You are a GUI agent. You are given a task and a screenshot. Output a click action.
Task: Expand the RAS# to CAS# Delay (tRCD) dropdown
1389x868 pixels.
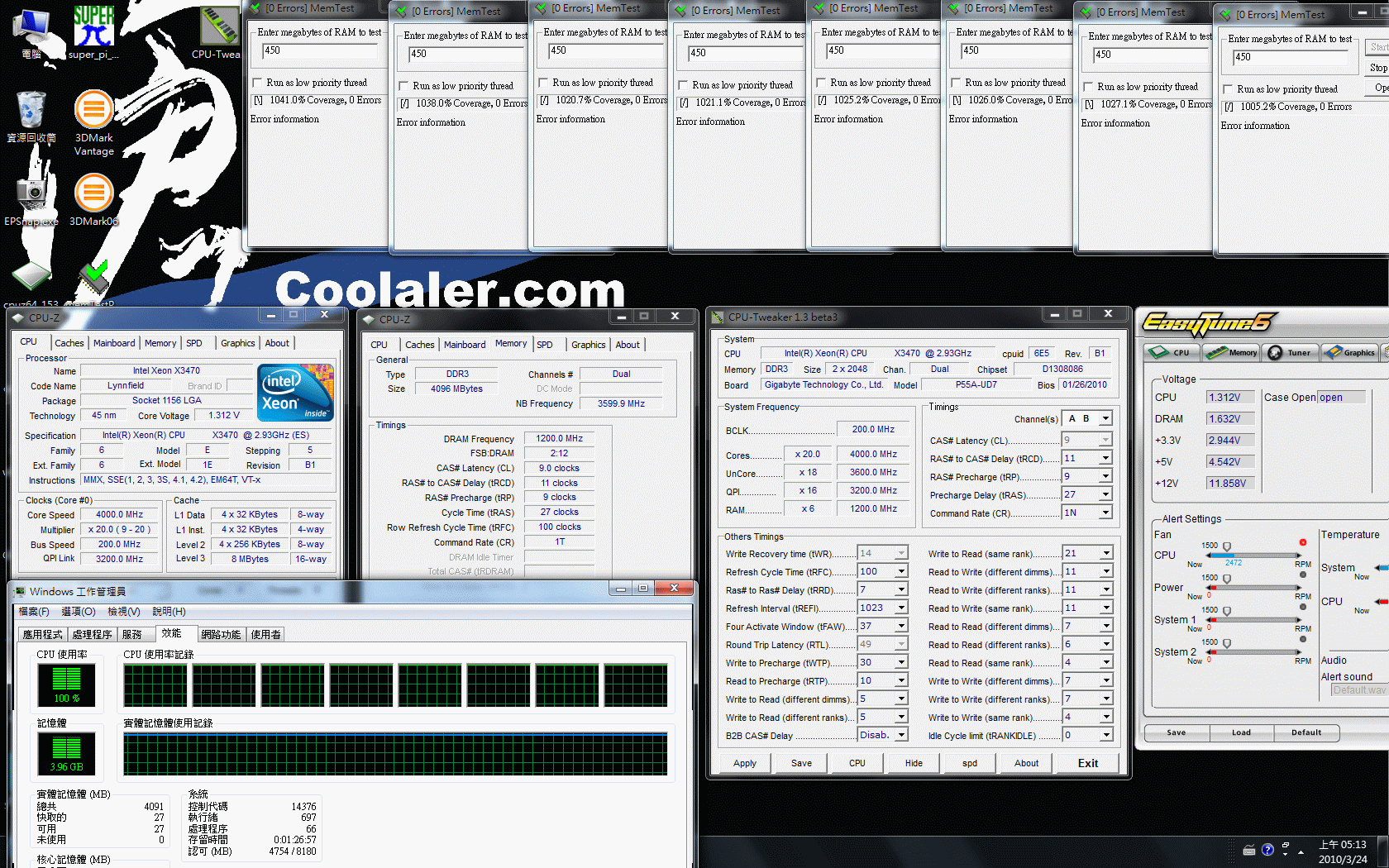coord(1105,459)
